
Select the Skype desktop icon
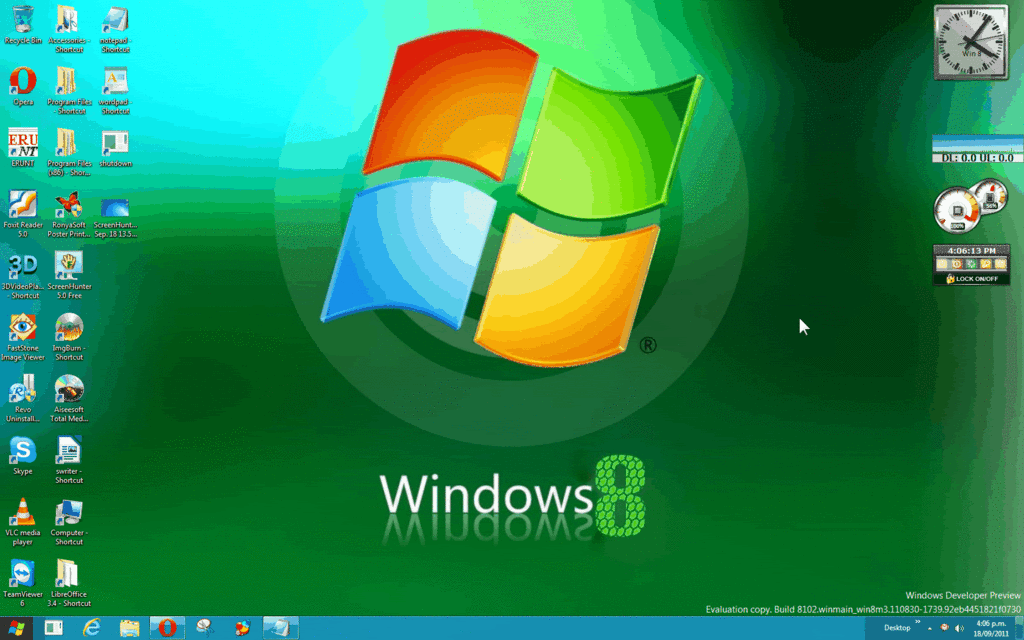pyautogui.click(x=23, y=455)
